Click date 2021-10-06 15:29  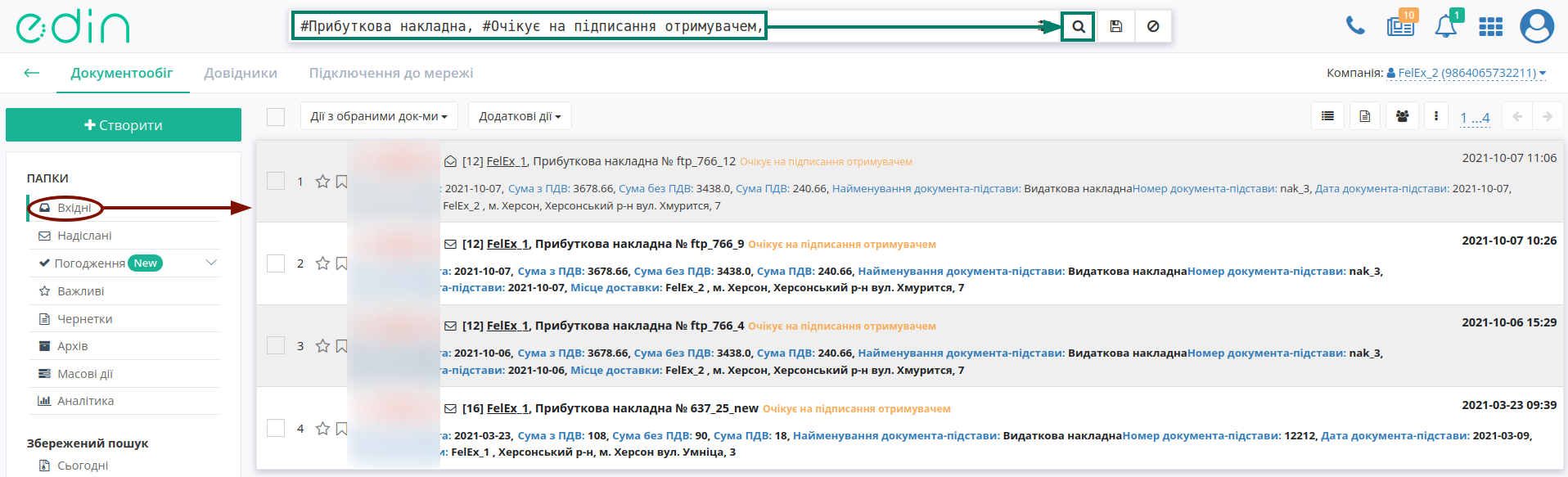tap(1509, 322)
